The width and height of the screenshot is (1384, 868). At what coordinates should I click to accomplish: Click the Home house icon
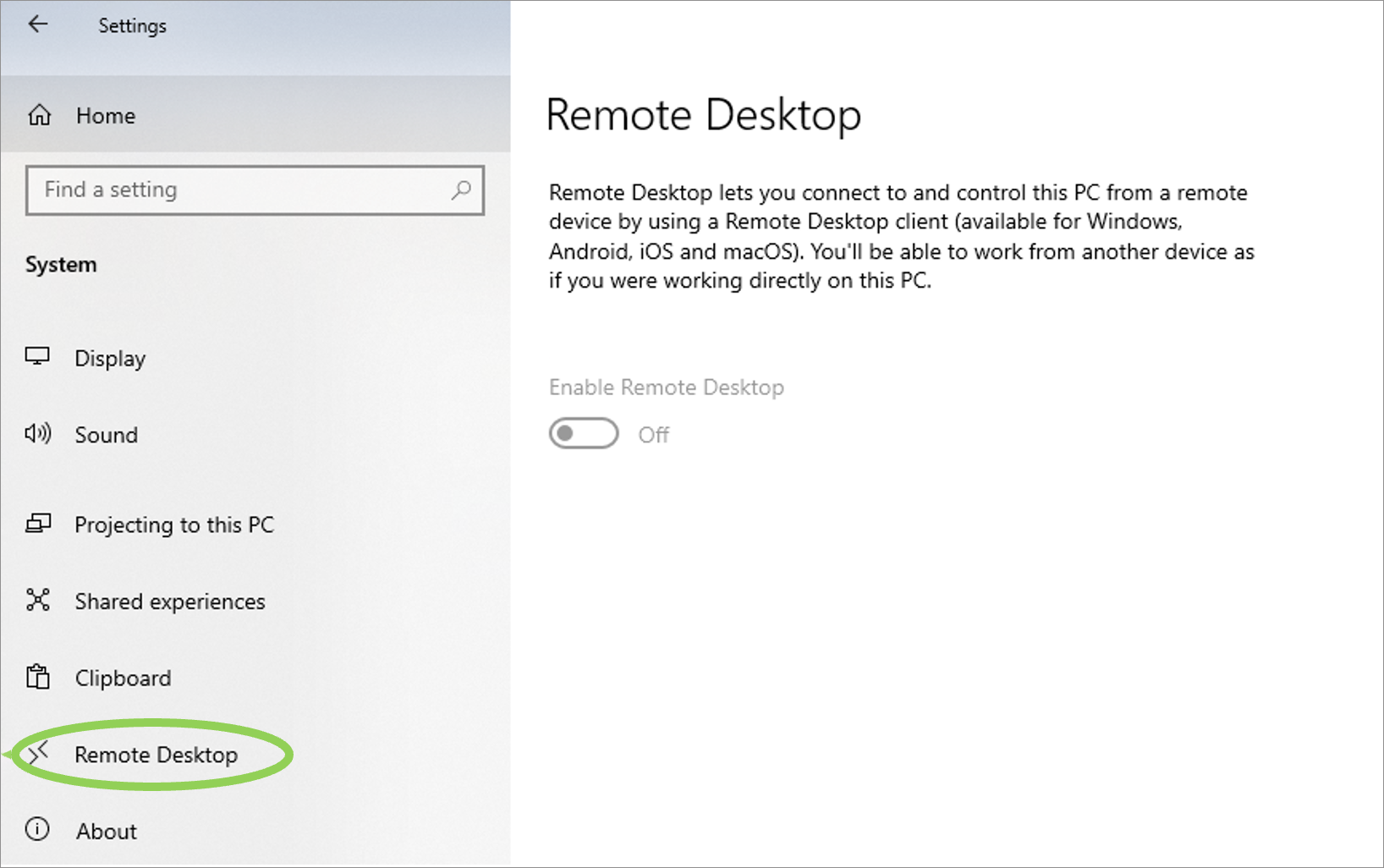click(x=38, y=115)
